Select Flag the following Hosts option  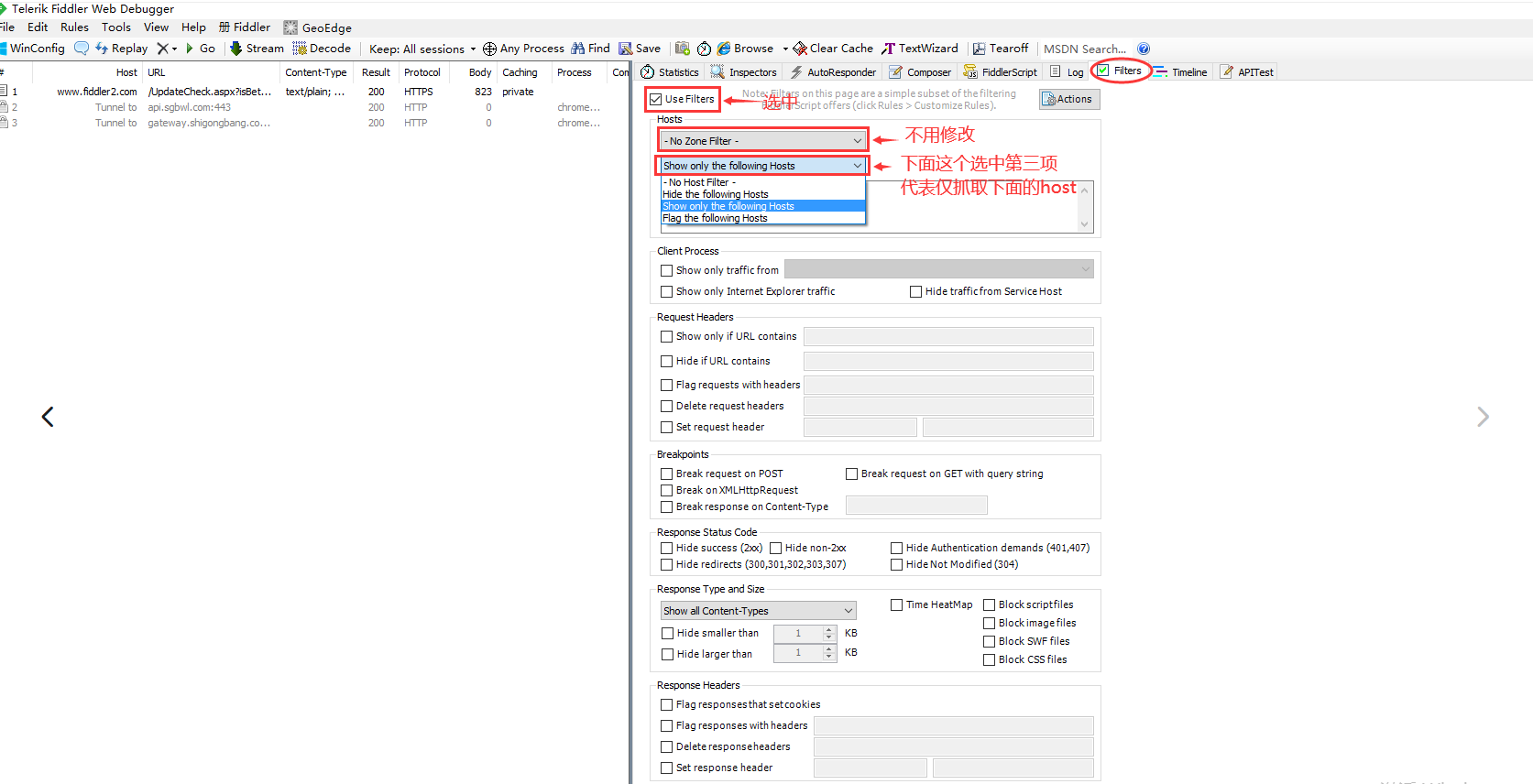coord(763,218)
